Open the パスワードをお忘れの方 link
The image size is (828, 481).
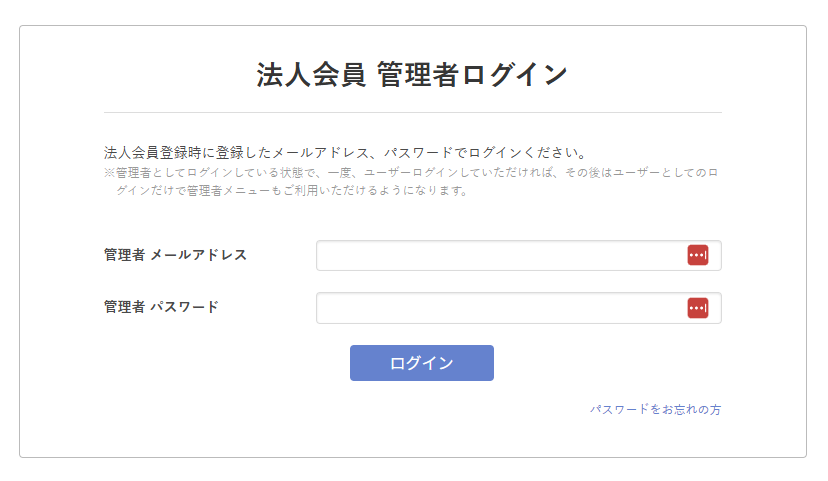[655, 410]
